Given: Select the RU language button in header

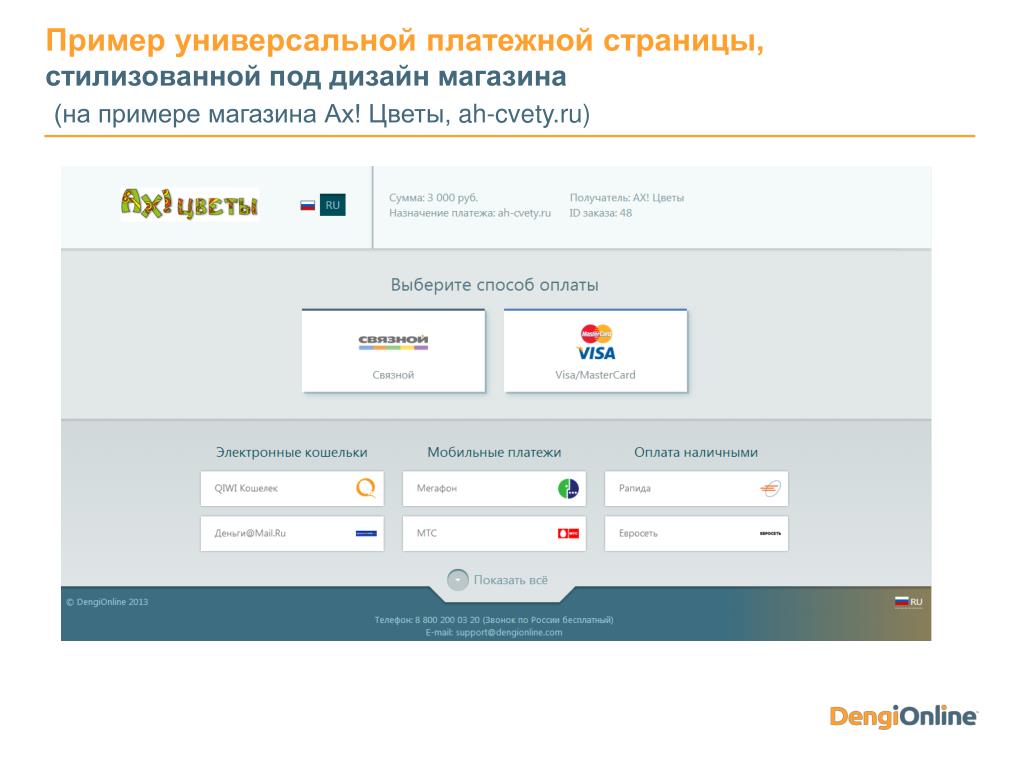Looking at the screenshot, I should point(332,205).
